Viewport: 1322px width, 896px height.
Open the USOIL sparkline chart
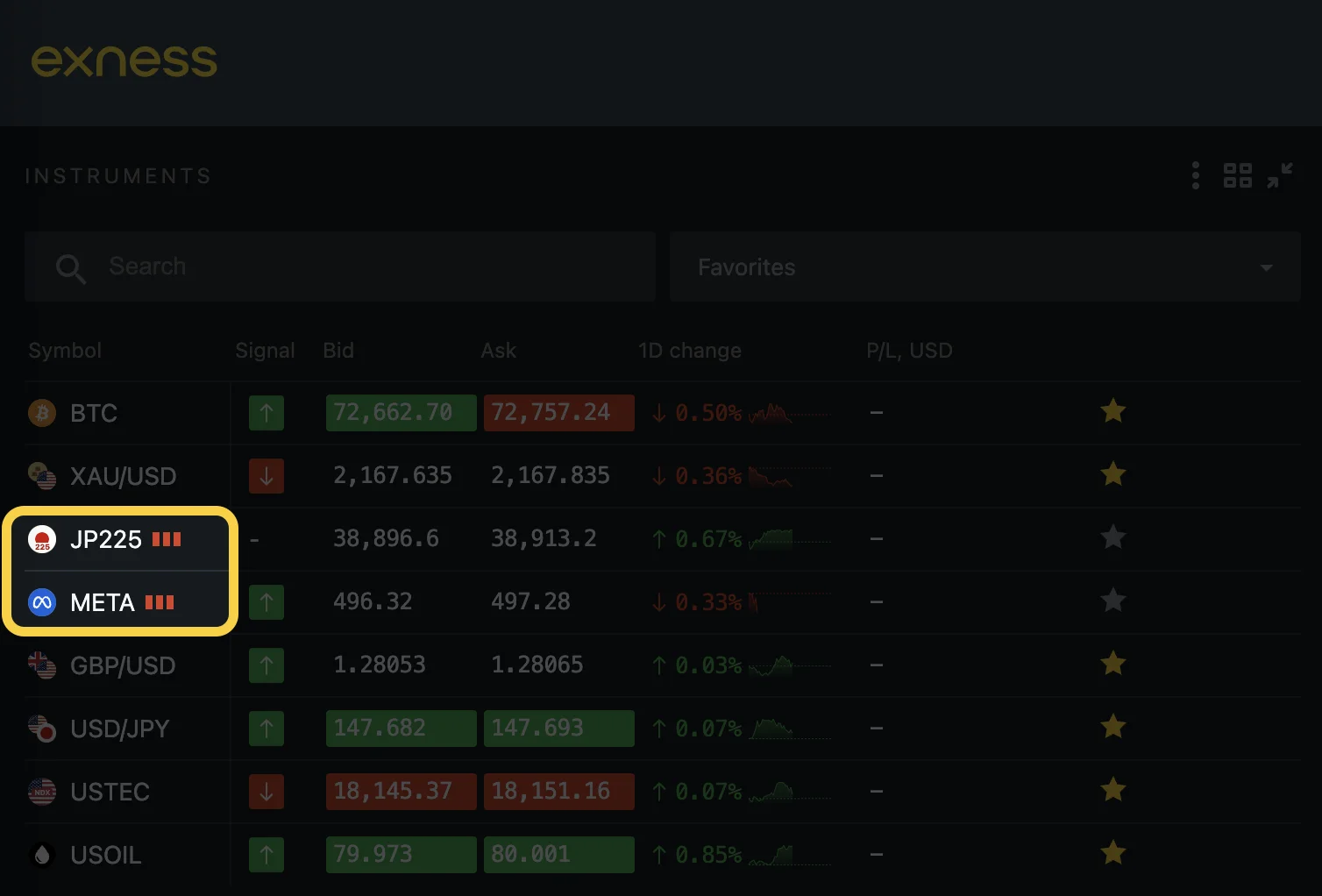click(x=789, y=854)
